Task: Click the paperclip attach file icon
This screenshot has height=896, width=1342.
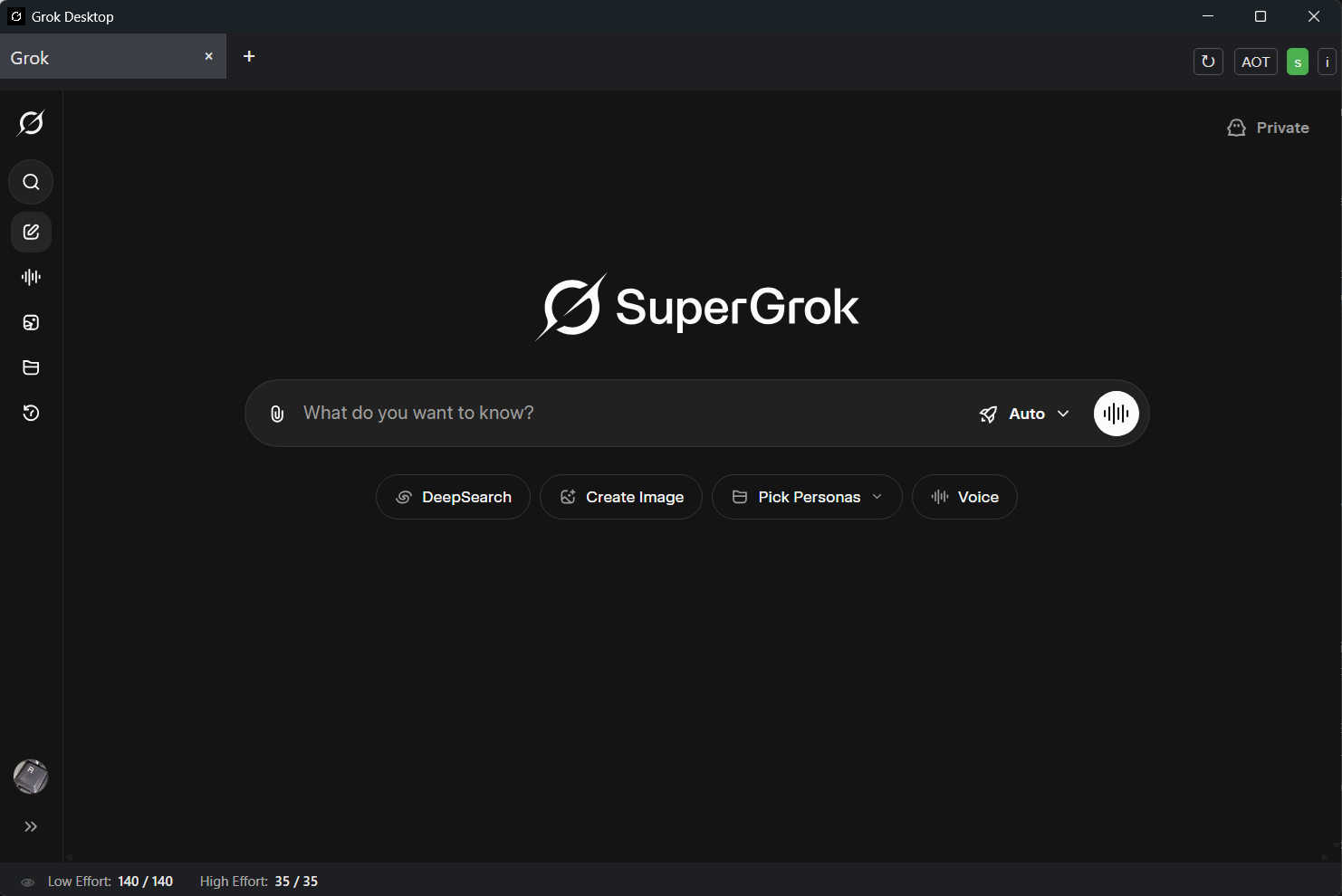Action: pos(277,414)
